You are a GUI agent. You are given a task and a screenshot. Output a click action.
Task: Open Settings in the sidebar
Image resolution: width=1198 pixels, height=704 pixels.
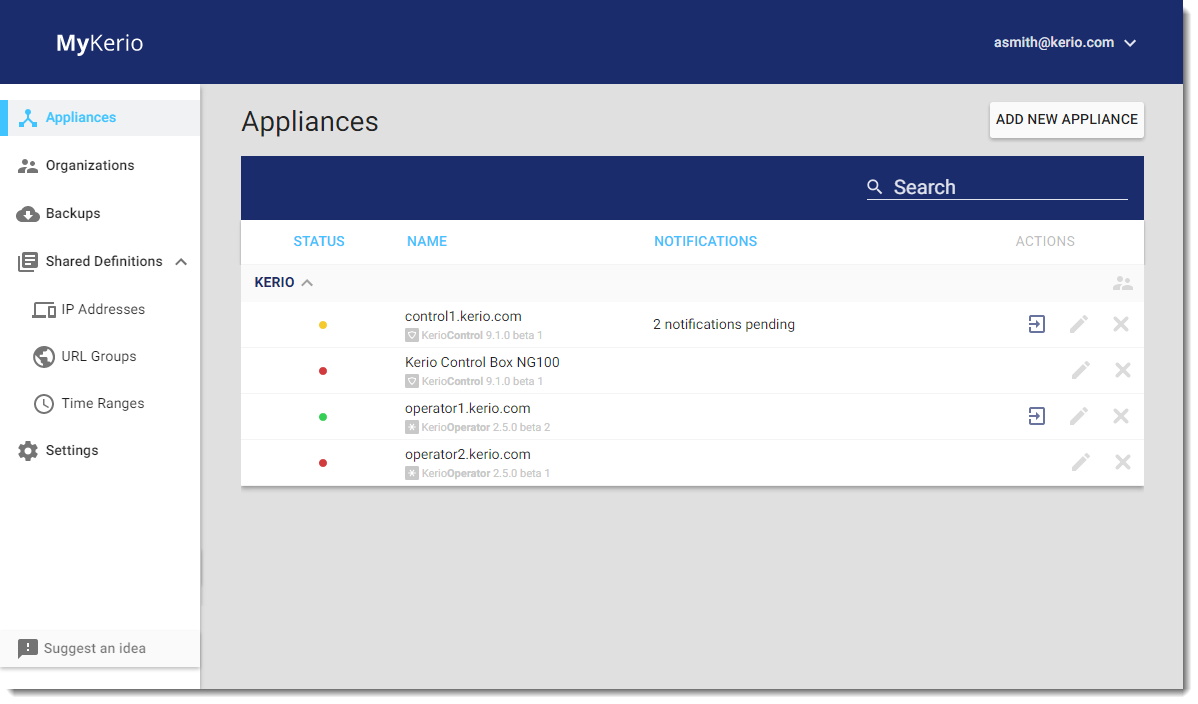[x=72, y=450]
